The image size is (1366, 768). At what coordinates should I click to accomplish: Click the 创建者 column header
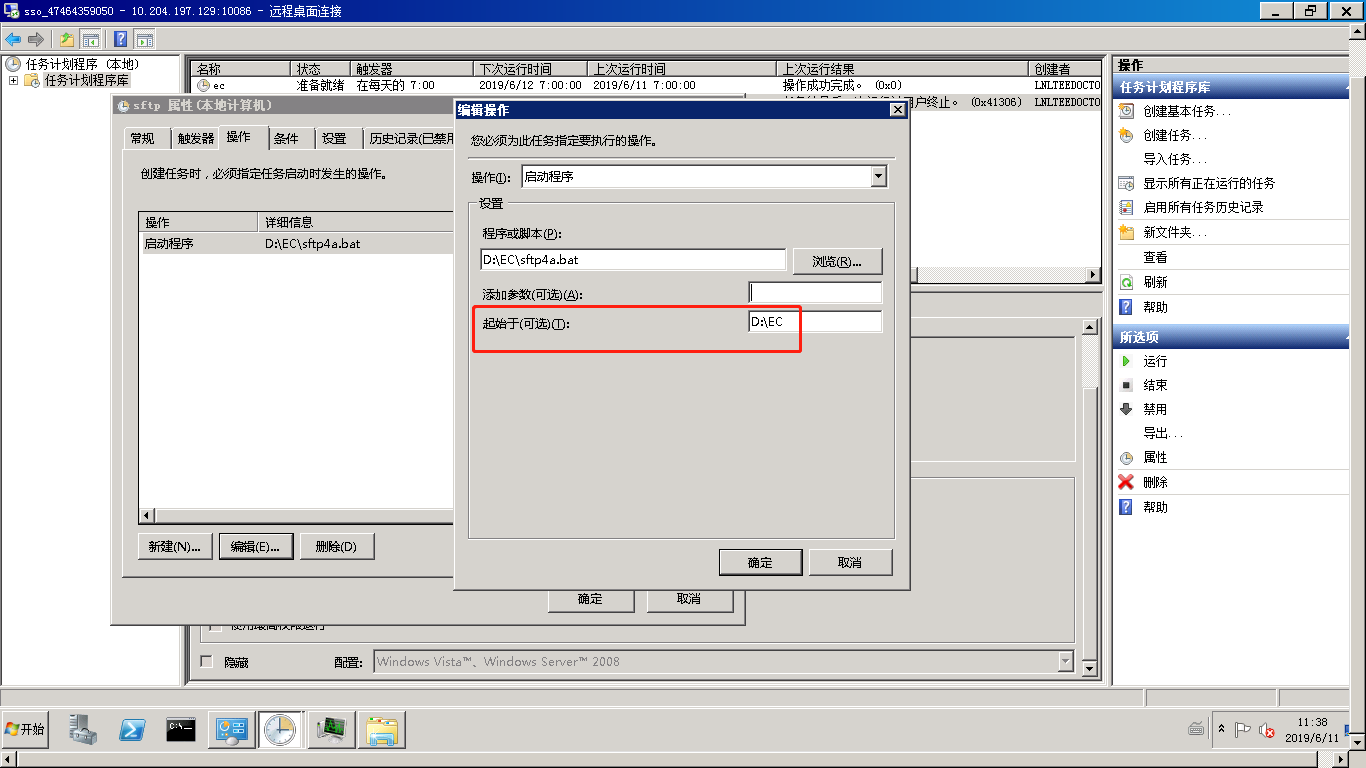click(1064, 69)
